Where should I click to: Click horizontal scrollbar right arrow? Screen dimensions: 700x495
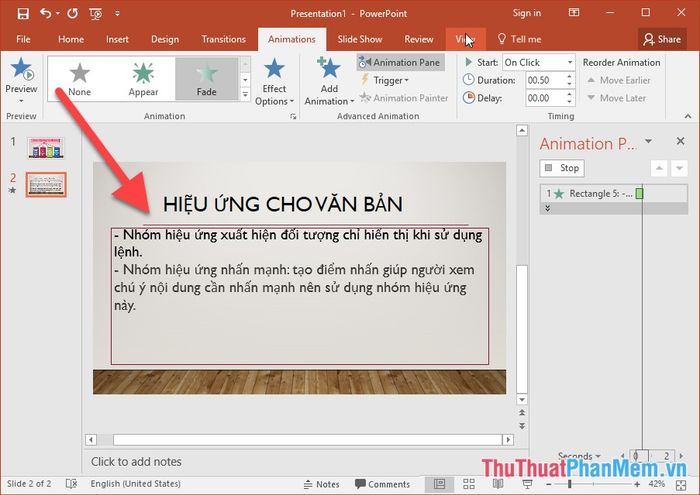tap(508, 440)
